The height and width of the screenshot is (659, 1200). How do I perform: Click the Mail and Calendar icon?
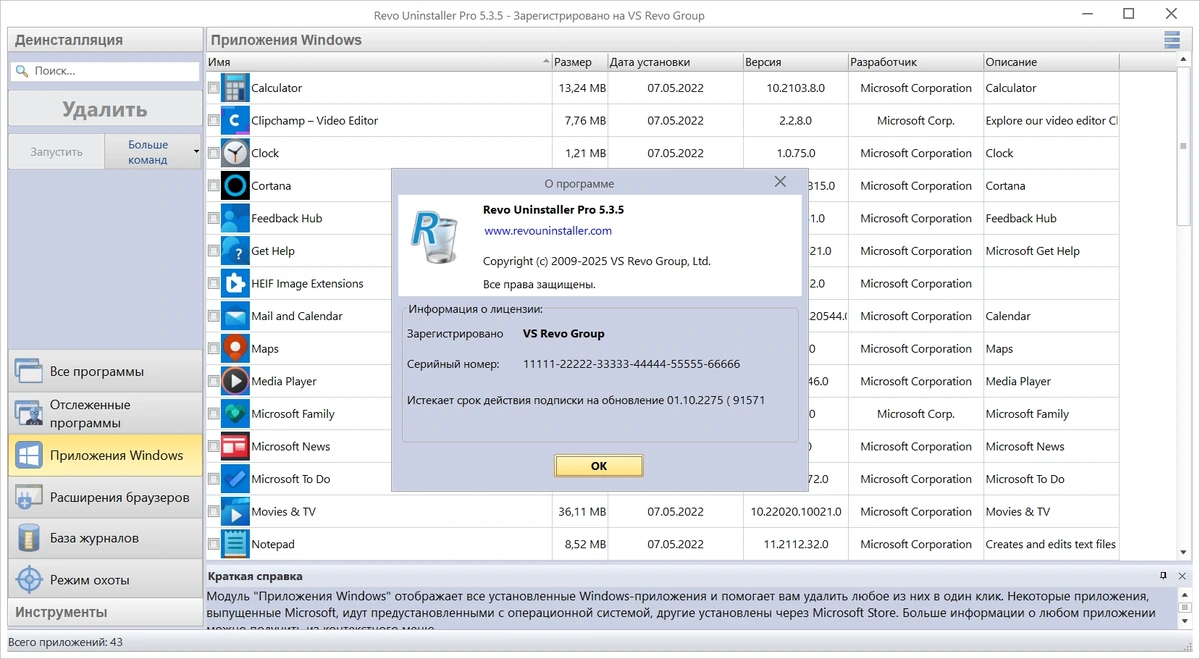[x=235, y=316]
